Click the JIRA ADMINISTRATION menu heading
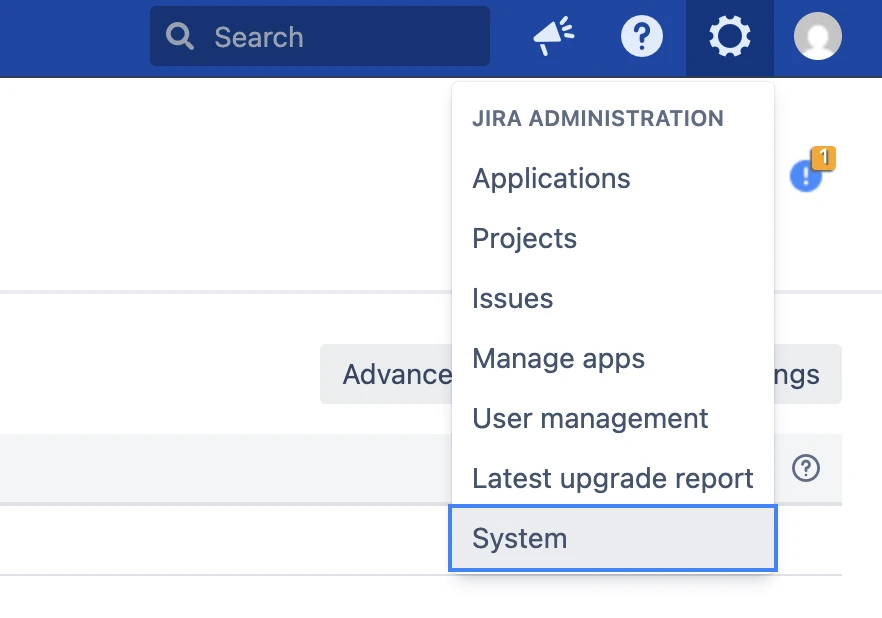 pyautogui.click(x=597, y=118)
